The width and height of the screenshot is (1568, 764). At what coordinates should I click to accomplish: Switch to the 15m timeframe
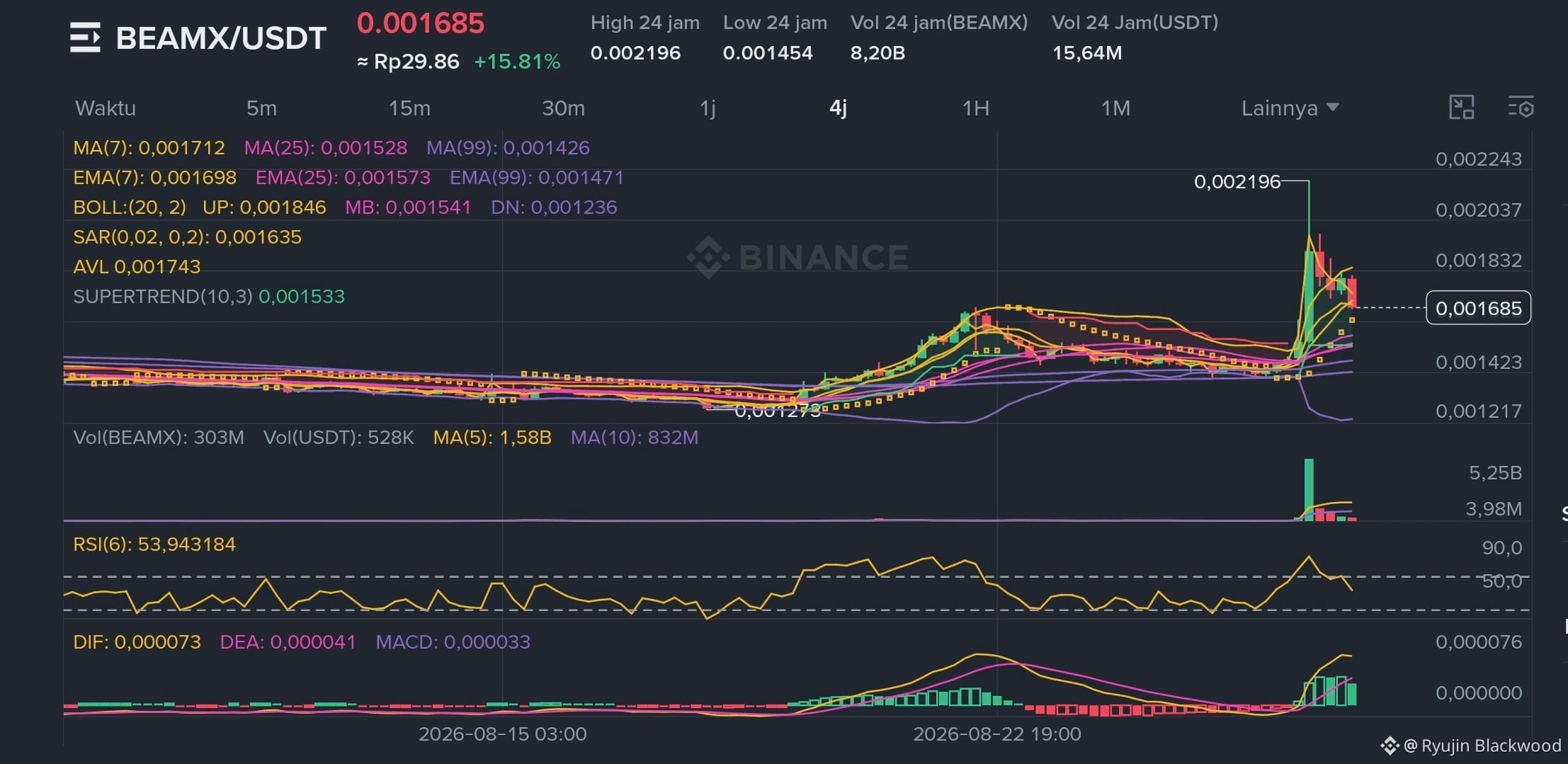(x=409, y=108)
